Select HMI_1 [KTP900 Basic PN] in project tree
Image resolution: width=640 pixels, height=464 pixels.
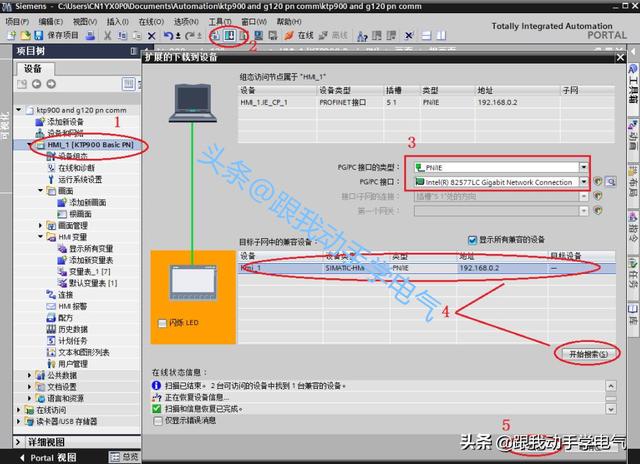(x=90, y=145)
